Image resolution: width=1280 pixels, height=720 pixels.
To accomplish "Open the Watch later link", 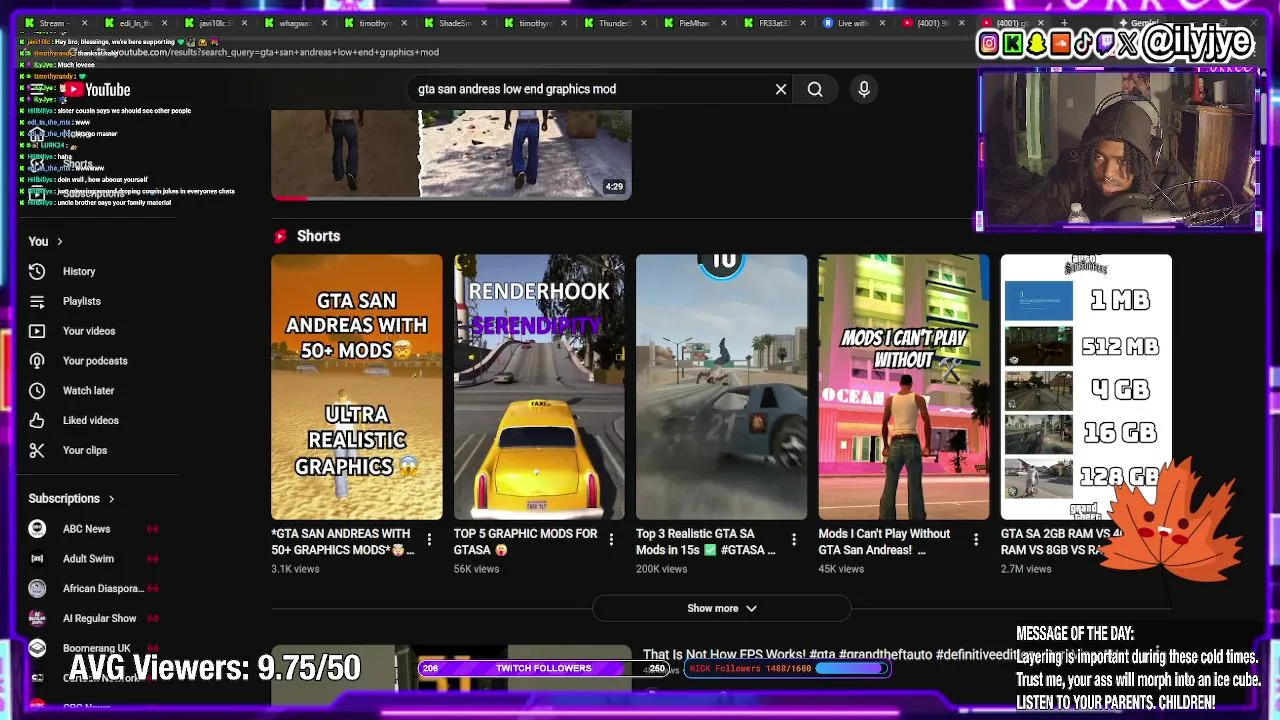I will pyautogui.click(x=88, y=391).
